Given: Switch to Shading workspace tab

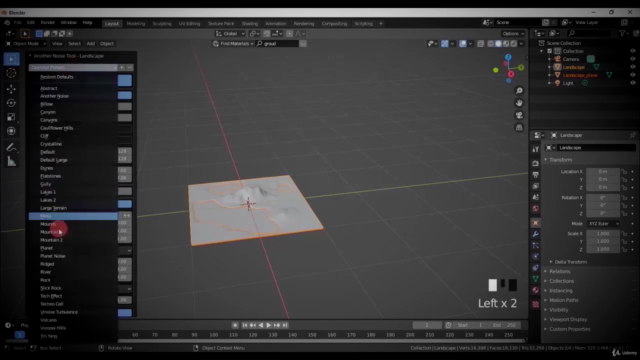Looking at the screenshot, I should (x=249, y=24).
